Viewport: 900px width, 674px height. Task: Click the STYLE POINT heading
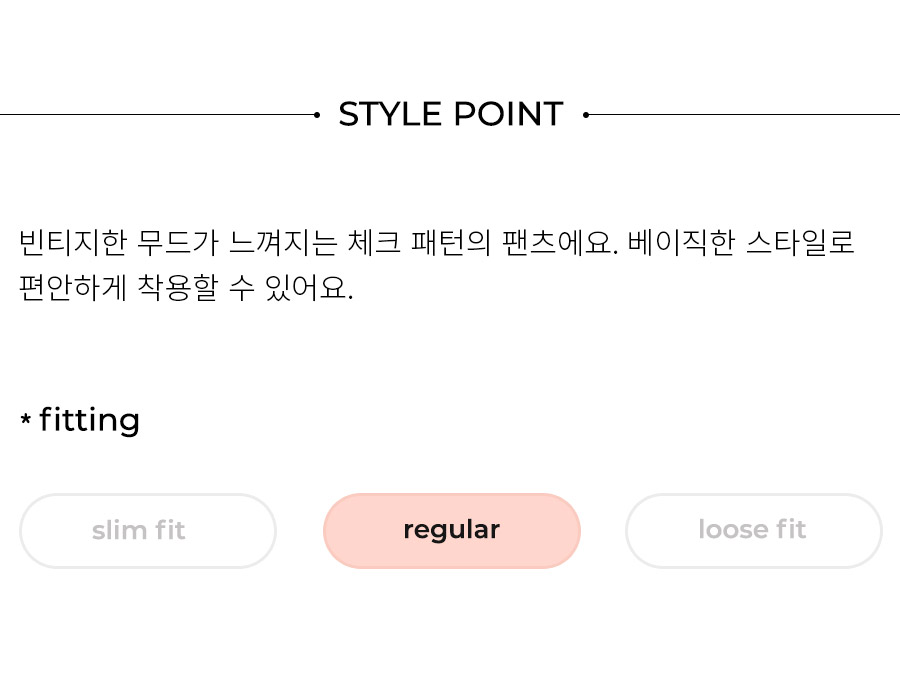[x=451, y=114]
